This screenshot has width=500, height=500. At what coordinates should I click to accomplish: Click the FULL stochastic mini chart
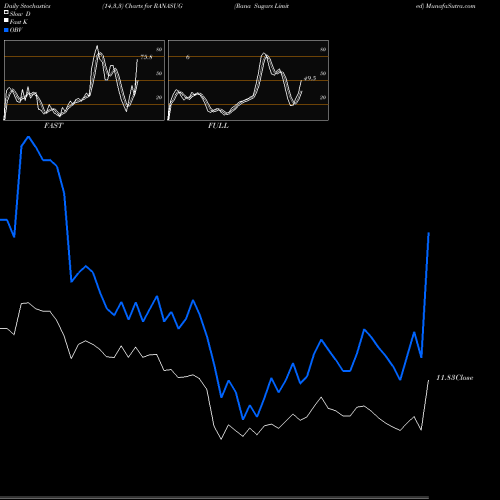(248, 80)
